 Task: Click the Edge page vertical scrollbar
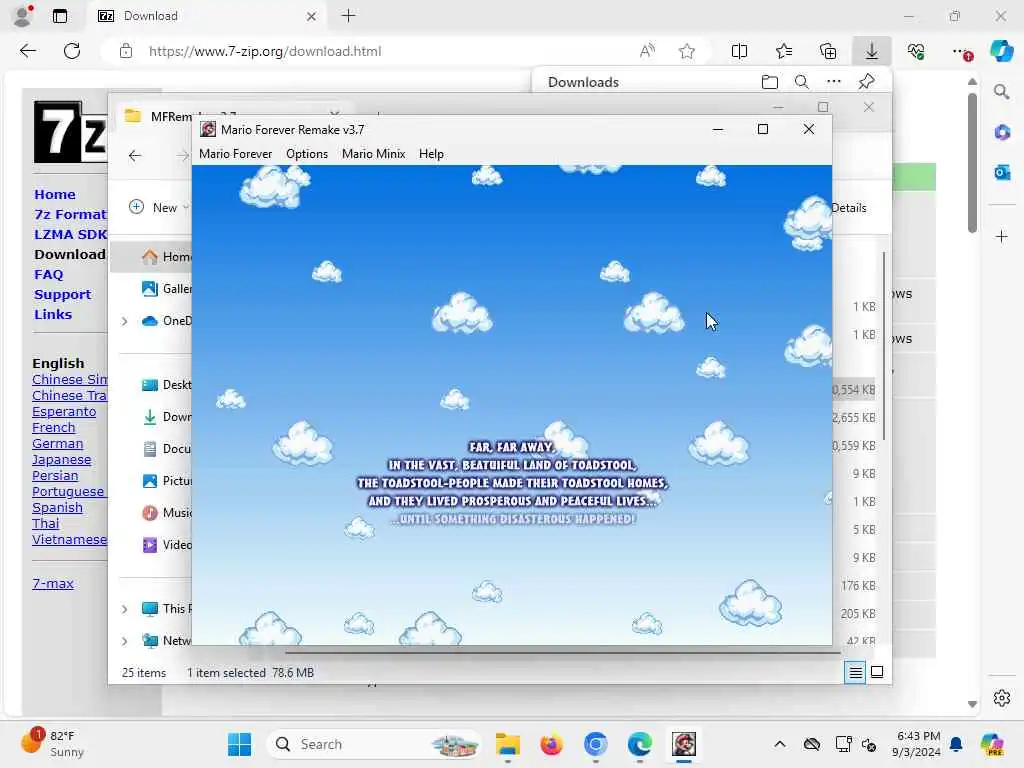click(972, 163)
